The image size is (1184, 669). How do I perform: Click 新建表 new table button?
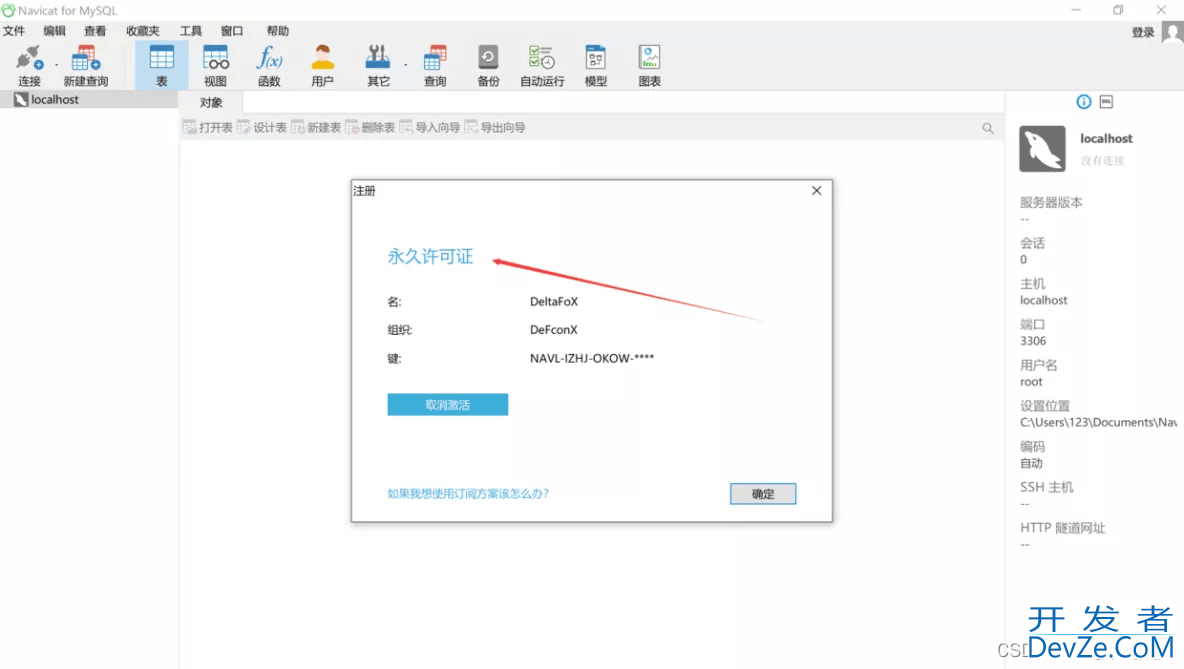pos(316,128)
